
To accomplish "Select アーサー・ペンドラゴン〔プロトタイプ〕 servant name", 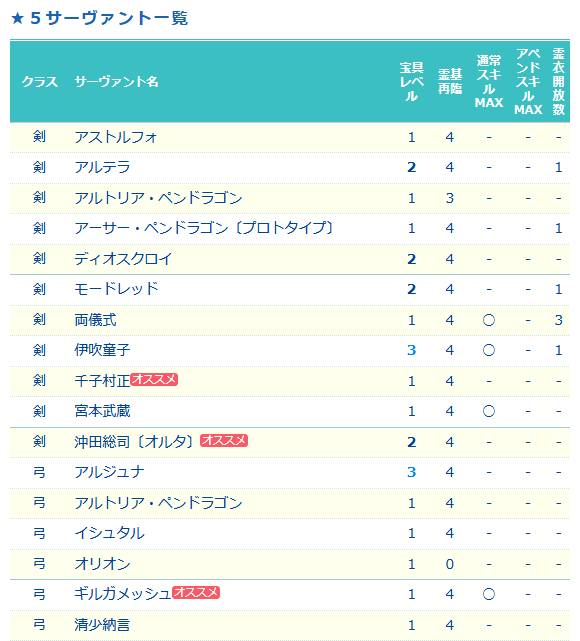I will [204, 228].
